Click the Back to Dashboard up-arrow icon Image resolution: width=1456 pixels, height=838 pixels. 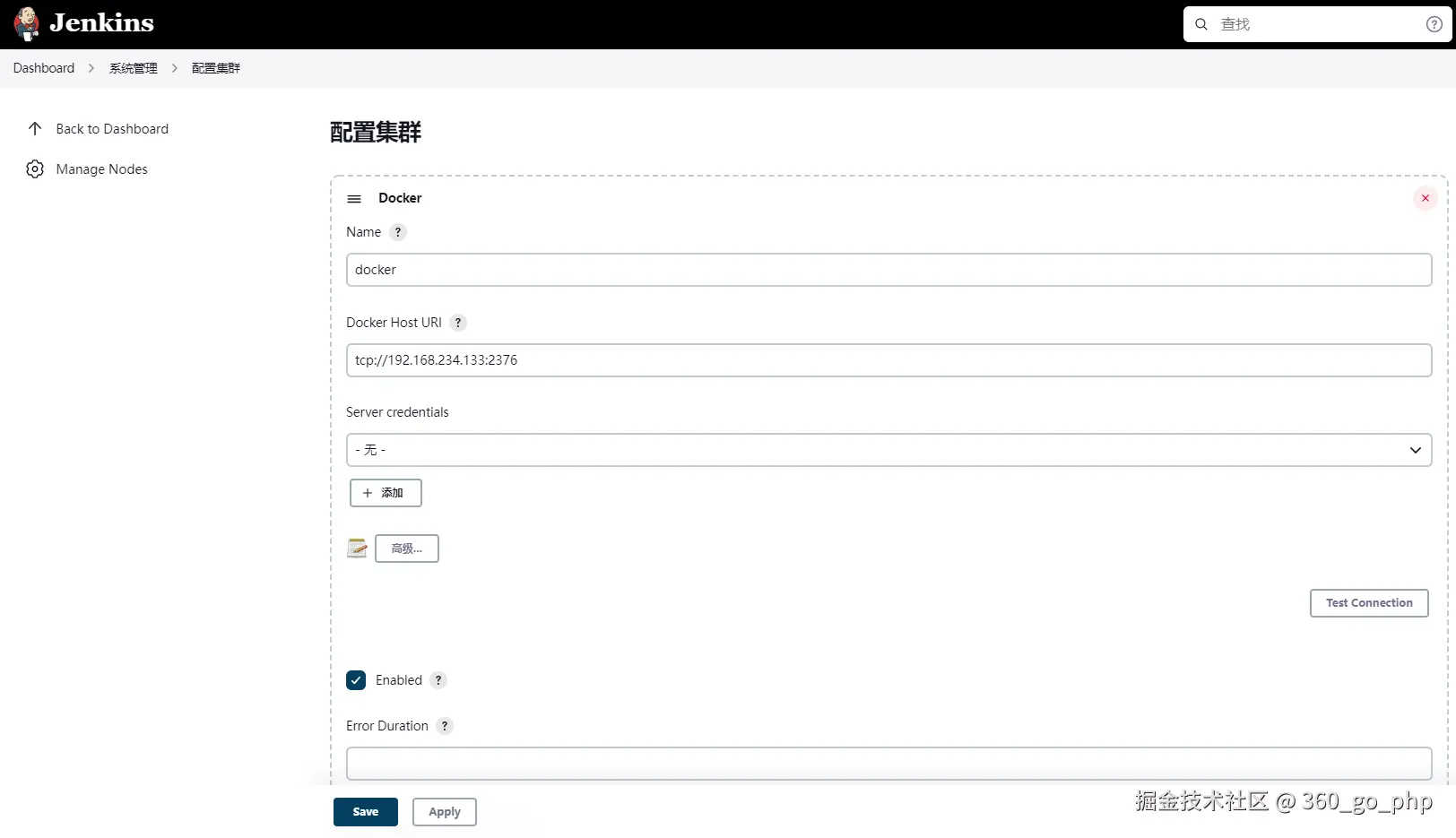(x=35, y=129)
